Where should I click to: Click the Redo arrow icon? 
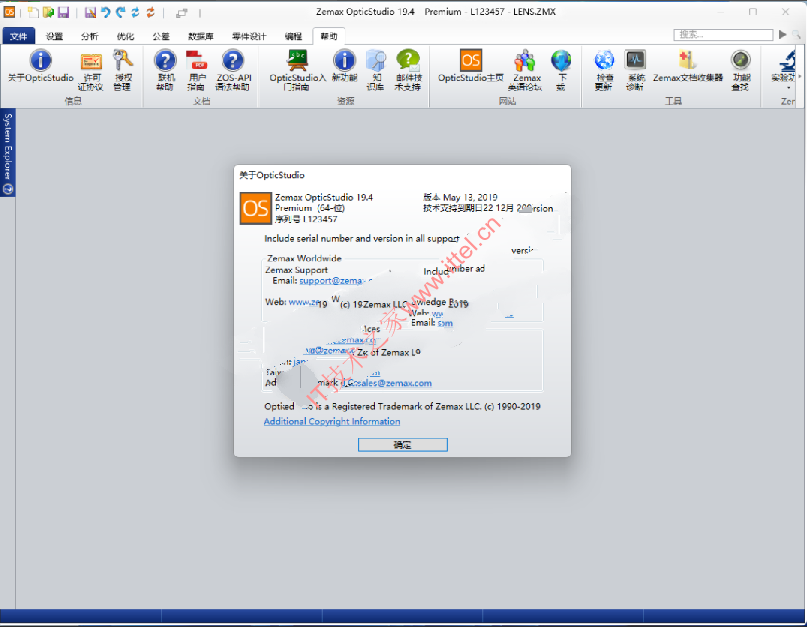click(x=120, y=12)
